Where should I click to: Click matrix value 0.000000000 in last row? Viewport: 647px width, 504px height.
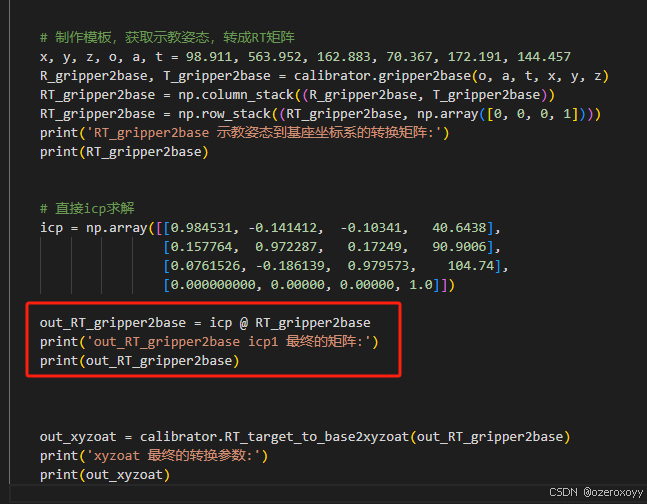click(x=213, y=285)
